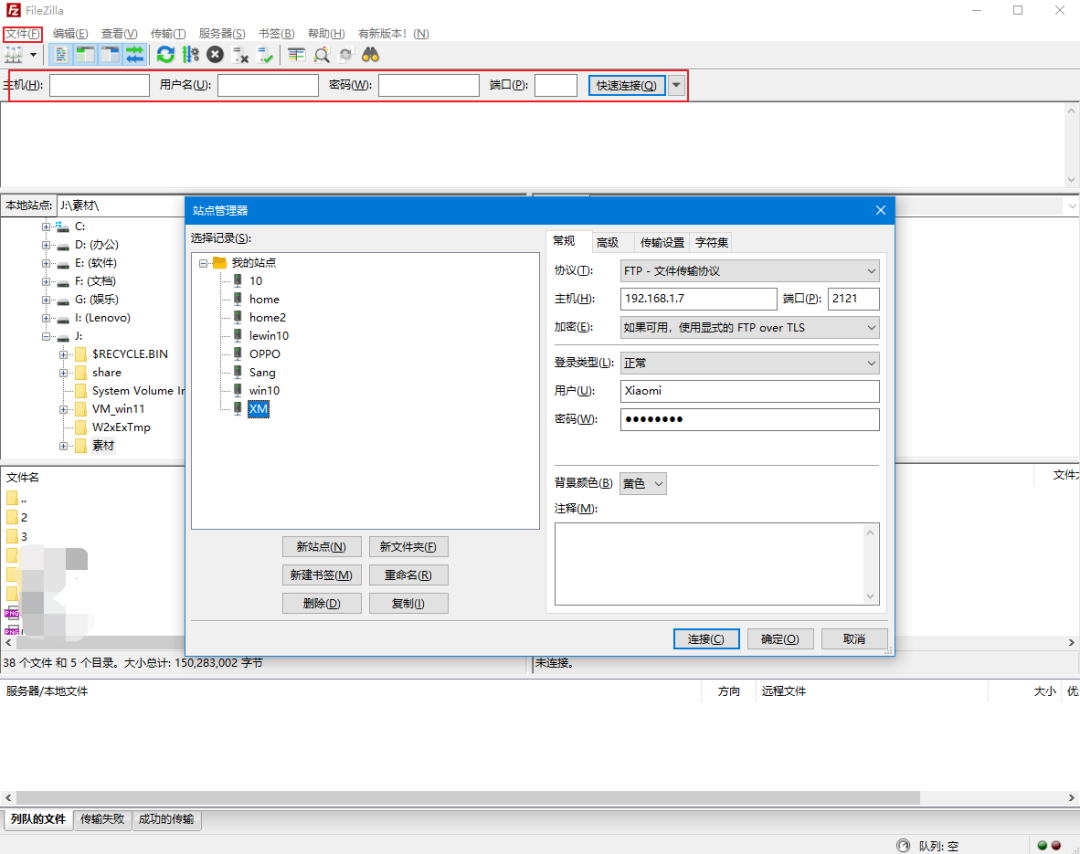Viewport: 1080px width, 854px height.
Task: Open the 帮助(H) menu
Action: 326,34
